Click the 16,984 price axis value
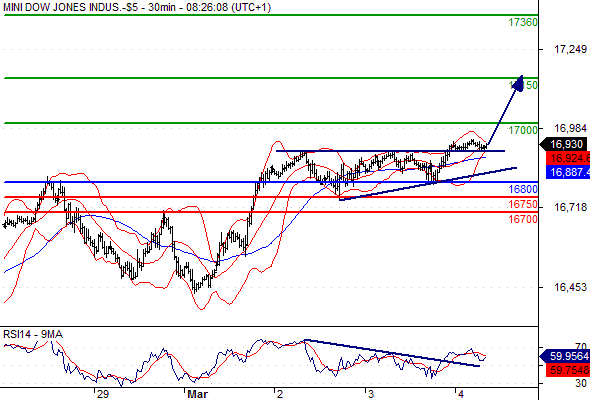The width and height of the screenshot is (590, 400). tap(570, 129)
